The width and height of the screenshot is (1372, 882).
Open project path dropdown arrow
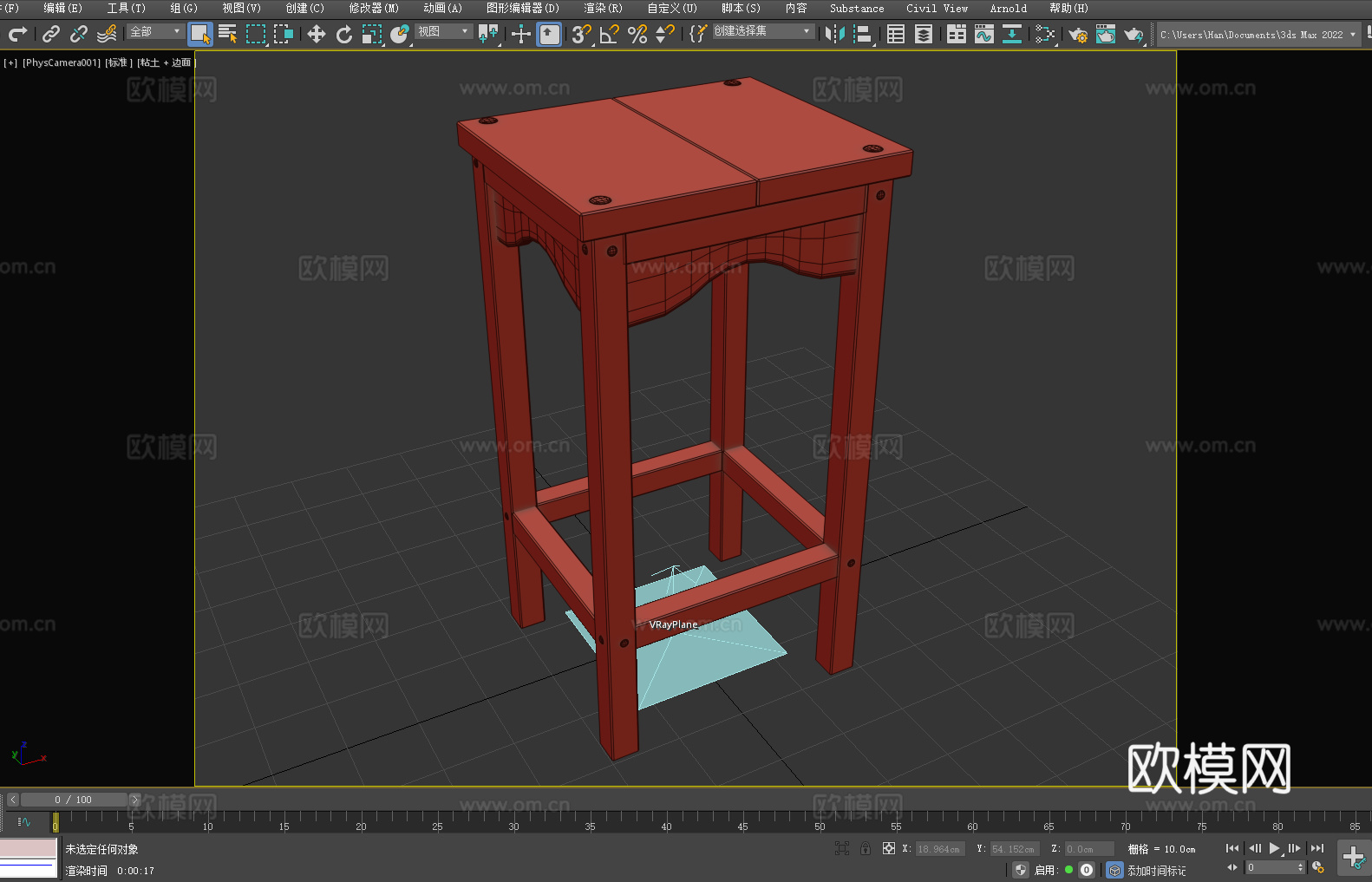click(1353, 35)
